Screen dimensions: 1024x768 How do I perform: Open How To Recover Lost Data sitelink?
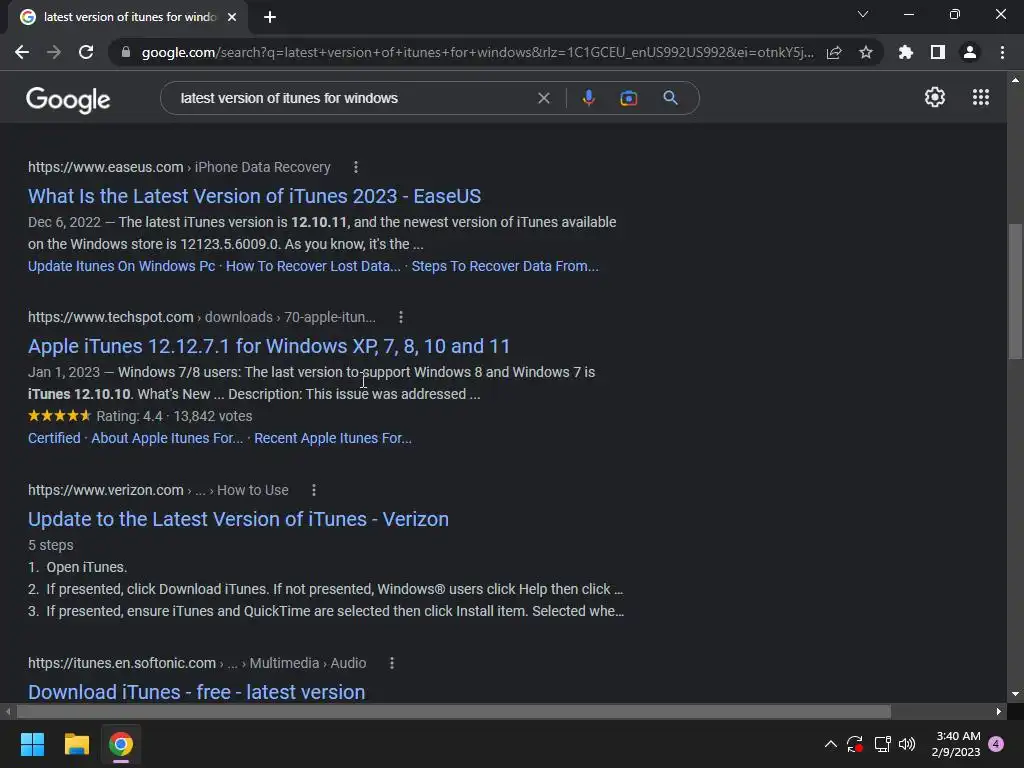pos(313,266)
